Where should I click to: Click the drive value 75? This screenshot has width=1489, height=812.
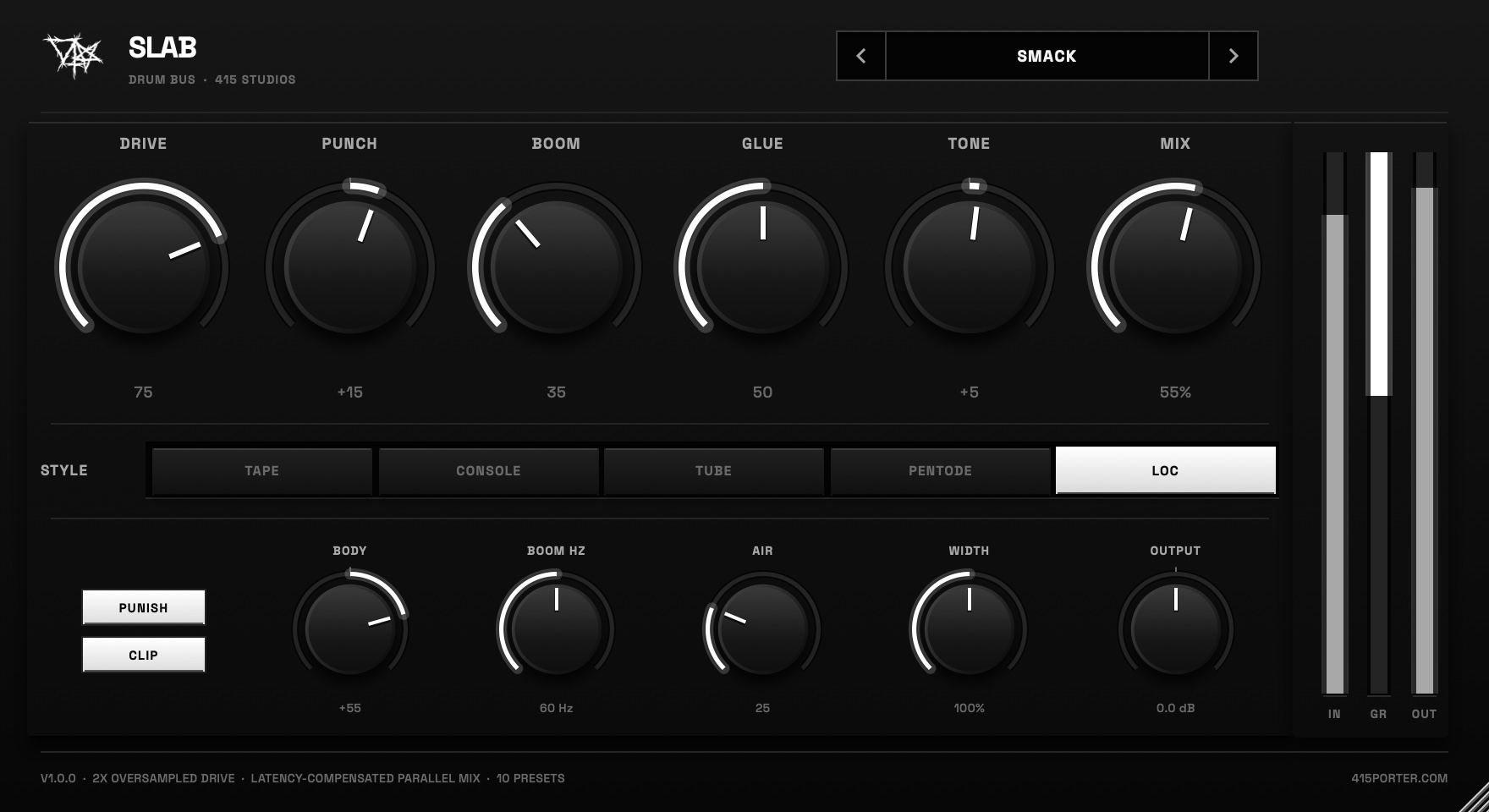[143, 392]
